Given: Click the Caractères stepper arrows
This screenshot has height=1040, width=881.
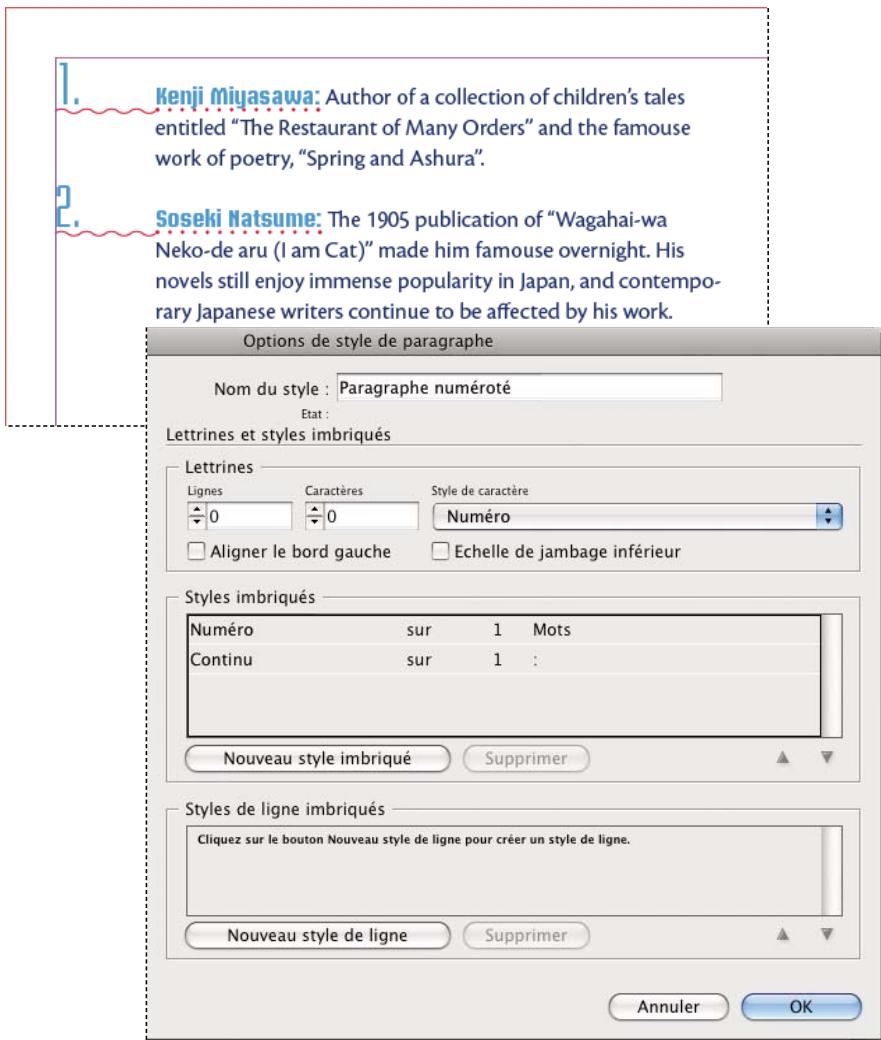Looking at the screenshot, I should 314,516.
